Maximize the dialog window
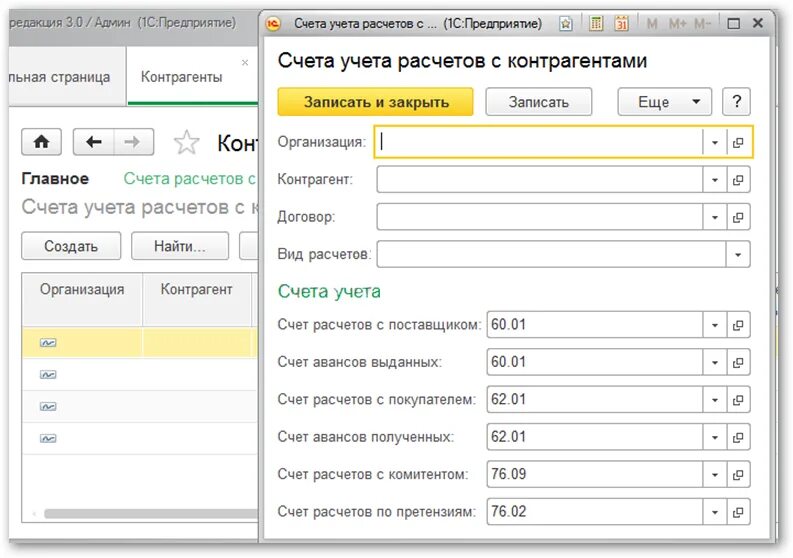 point(733,23)
